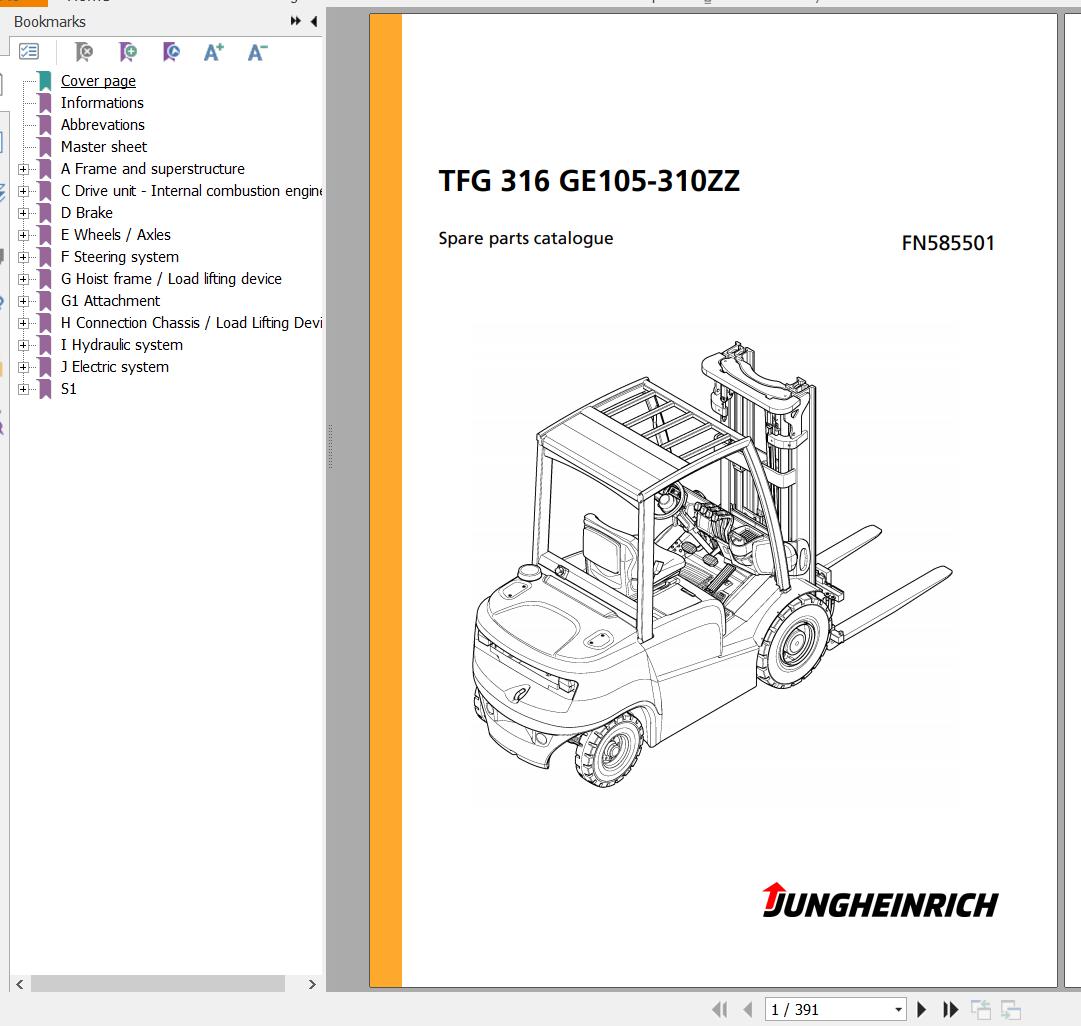The image size is (1081, 1026).
Task: Click the bookmark options checklist icon
Action: [29, 52]
